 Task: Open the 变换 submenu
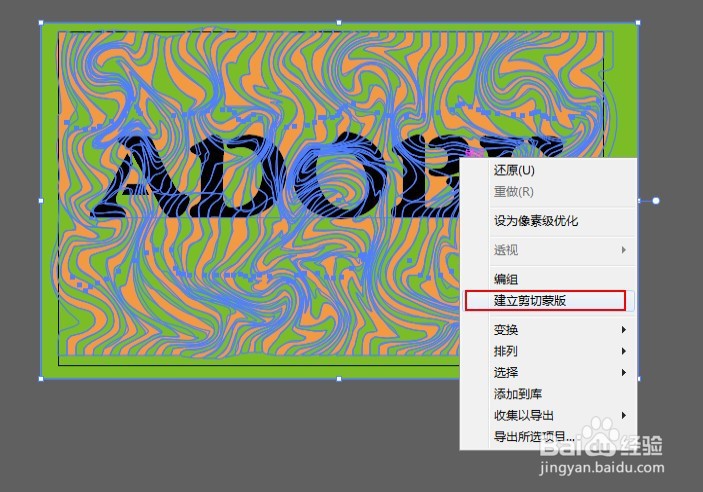coord(548,330)
